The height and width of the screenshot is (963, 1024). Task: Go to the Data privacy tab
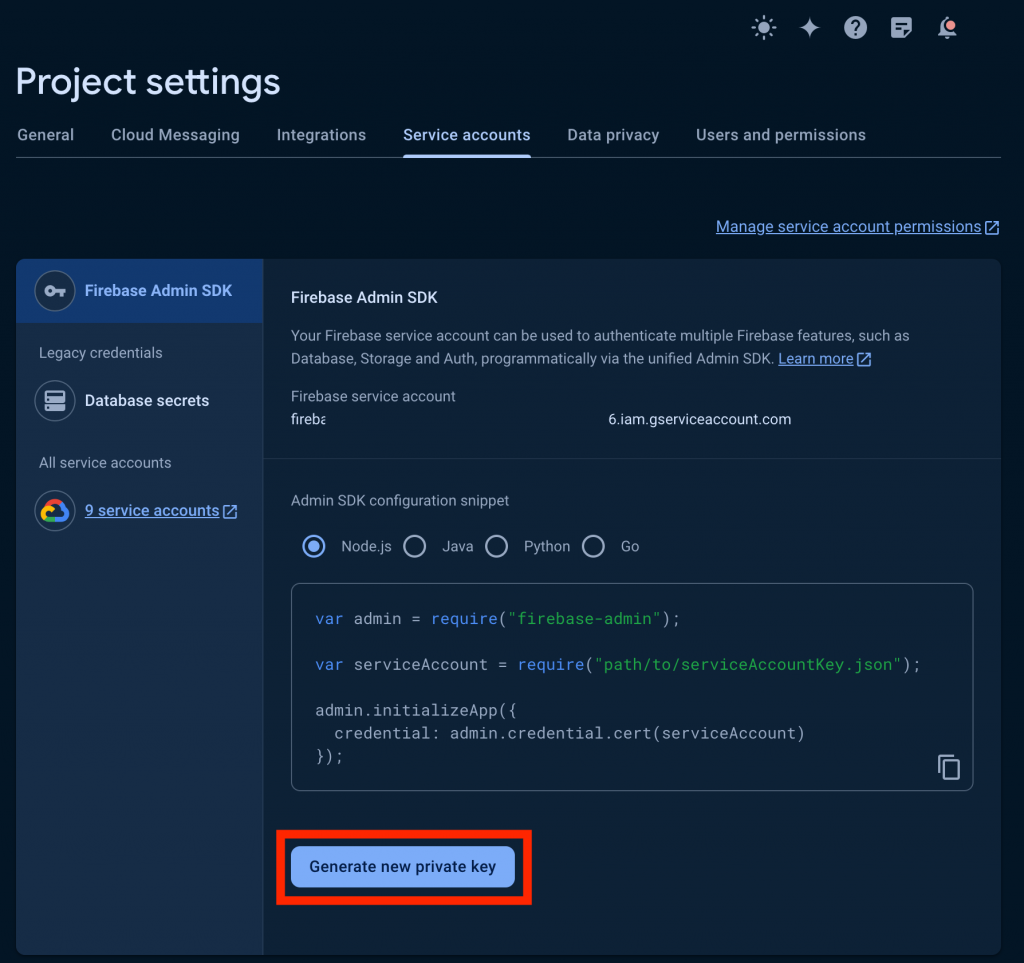(613, 135)
